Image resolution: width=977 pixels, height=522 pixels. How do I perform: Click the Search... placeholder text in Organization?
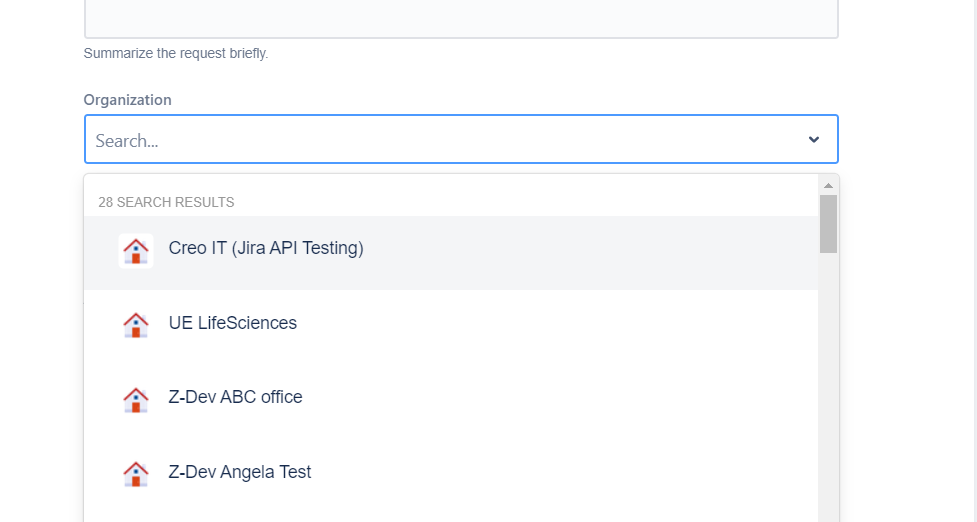pyautogui.click(x=127, y=141)
